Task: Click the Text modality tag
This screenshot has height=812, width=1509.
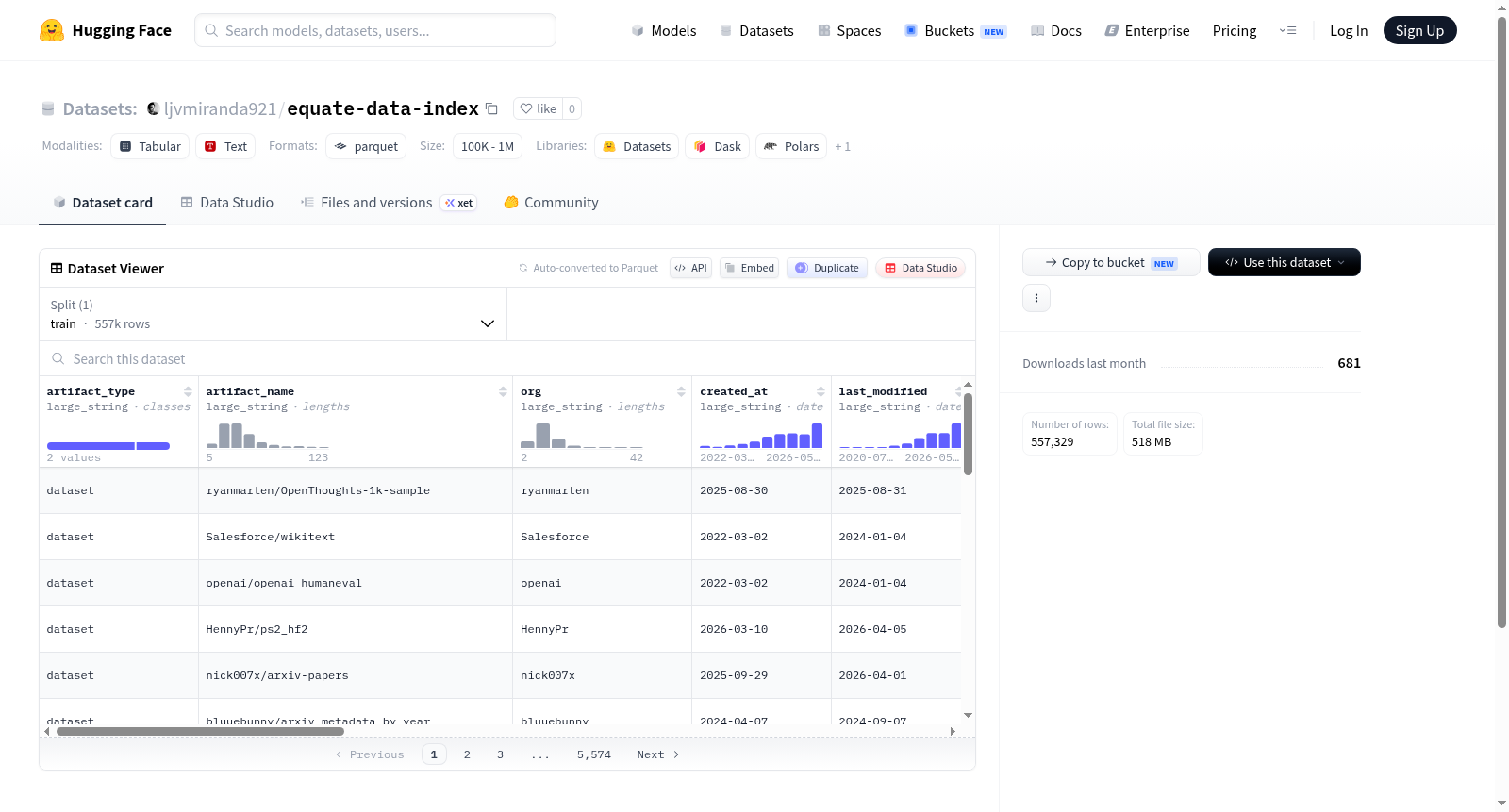Action: [226, 146]
